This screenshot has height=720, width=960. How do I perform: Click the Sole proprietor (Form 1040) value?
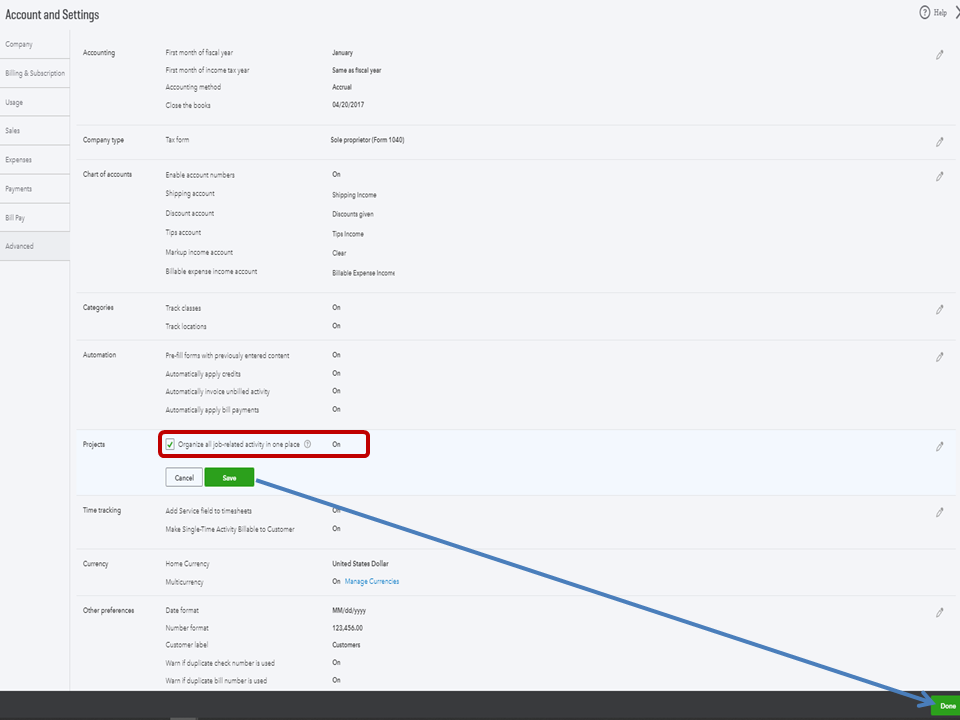(x=367, y=140)
